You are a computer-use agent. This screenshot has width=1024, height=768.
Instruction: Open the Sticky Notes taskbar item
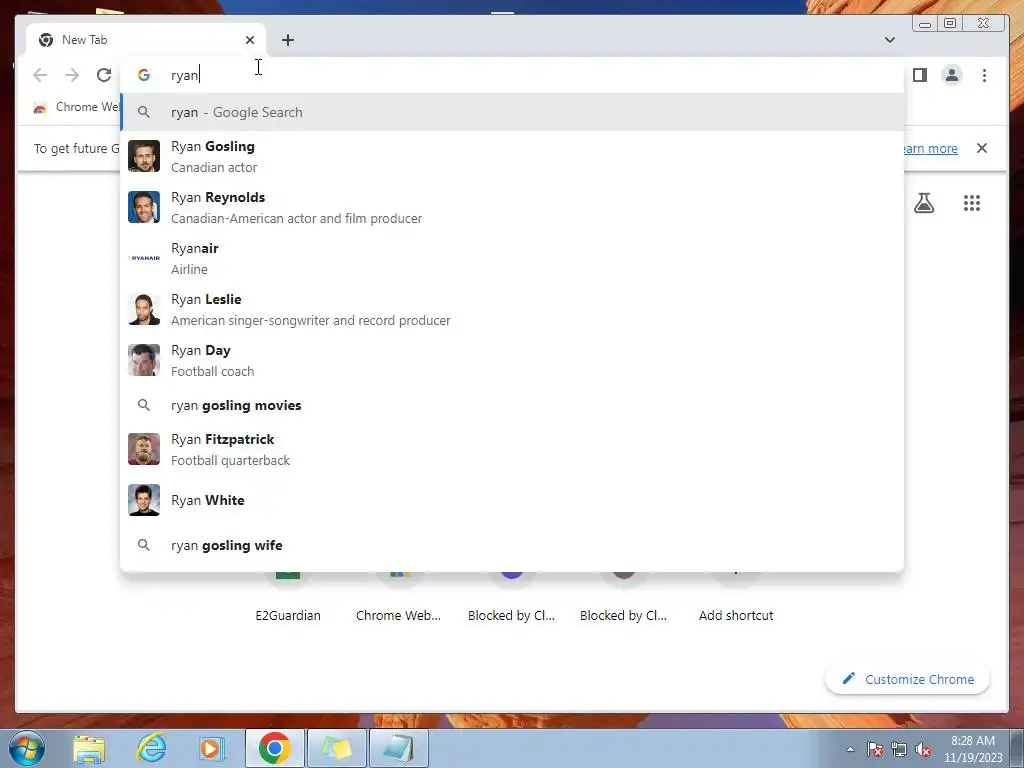[336, 748]
